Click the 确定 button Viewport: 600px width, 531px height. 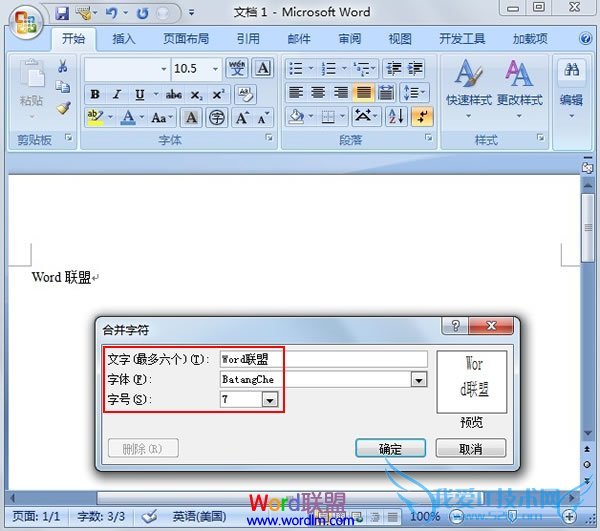(x=390, y=448)
